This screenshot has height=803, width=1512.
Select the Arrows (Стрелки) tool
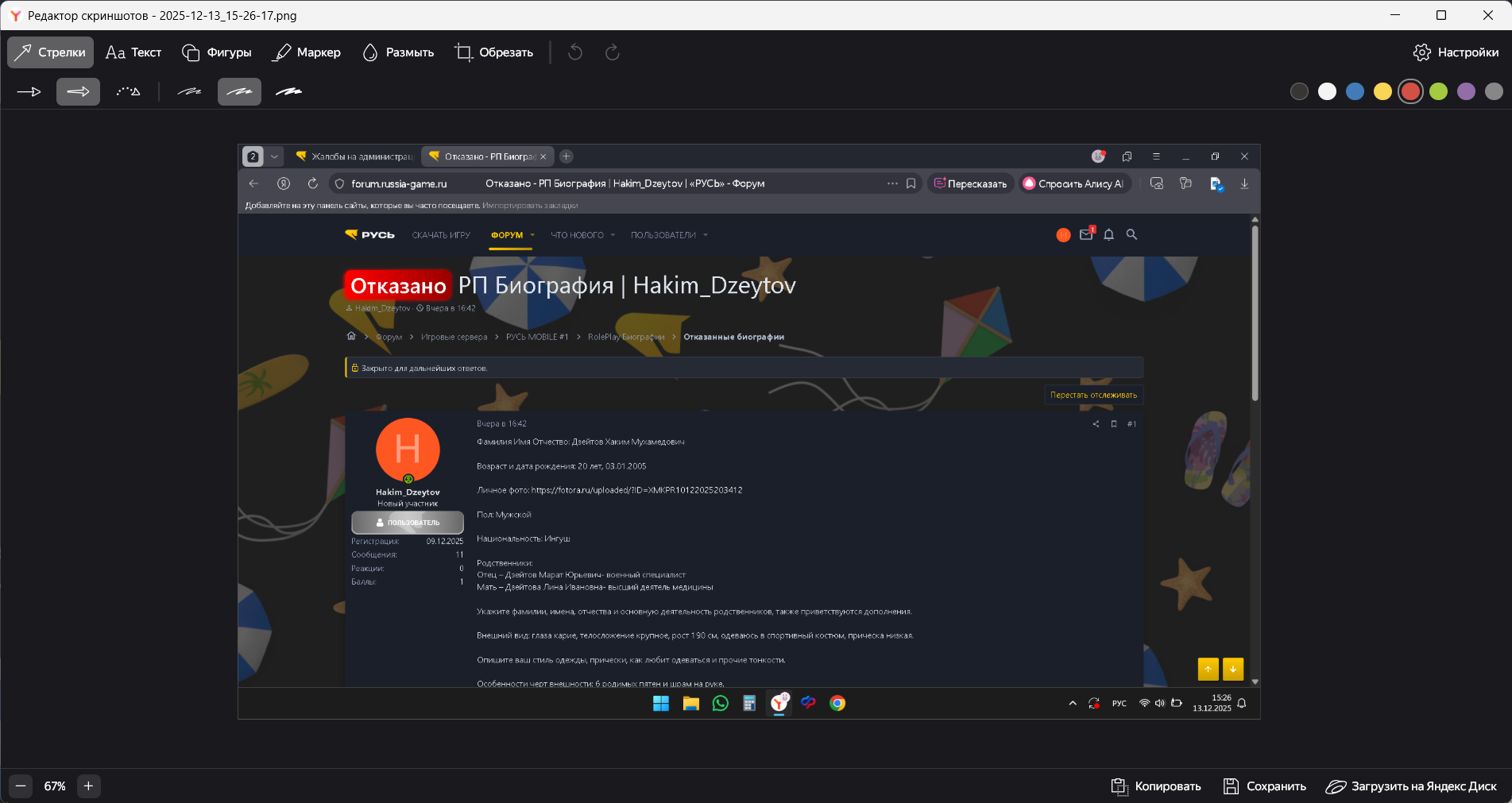tap(51, 52)
